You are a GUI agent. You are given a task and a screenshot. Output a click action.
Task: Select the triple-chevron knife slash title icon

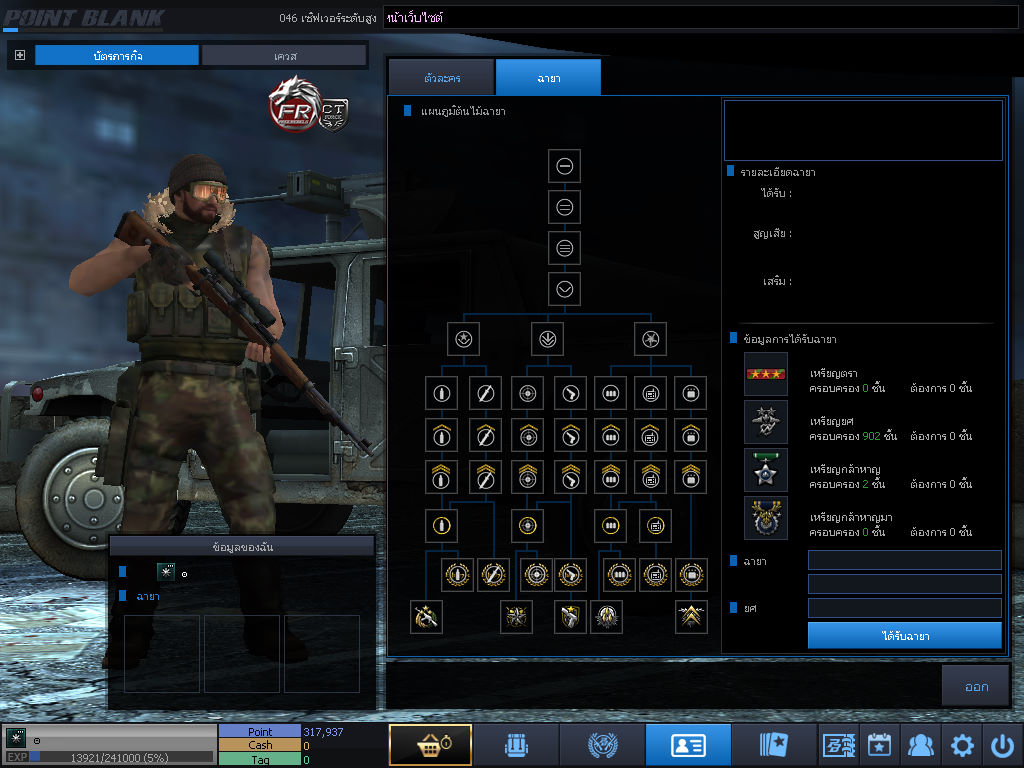pos(485,477)
